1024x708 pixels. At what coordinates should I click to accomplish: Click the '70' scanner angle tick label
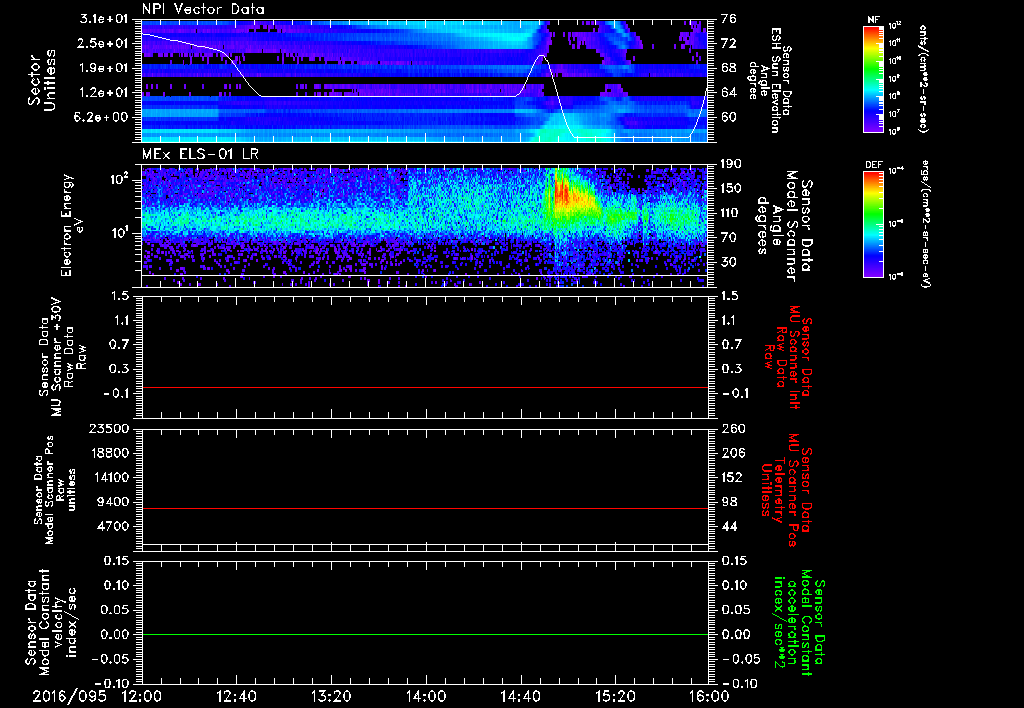729,238
